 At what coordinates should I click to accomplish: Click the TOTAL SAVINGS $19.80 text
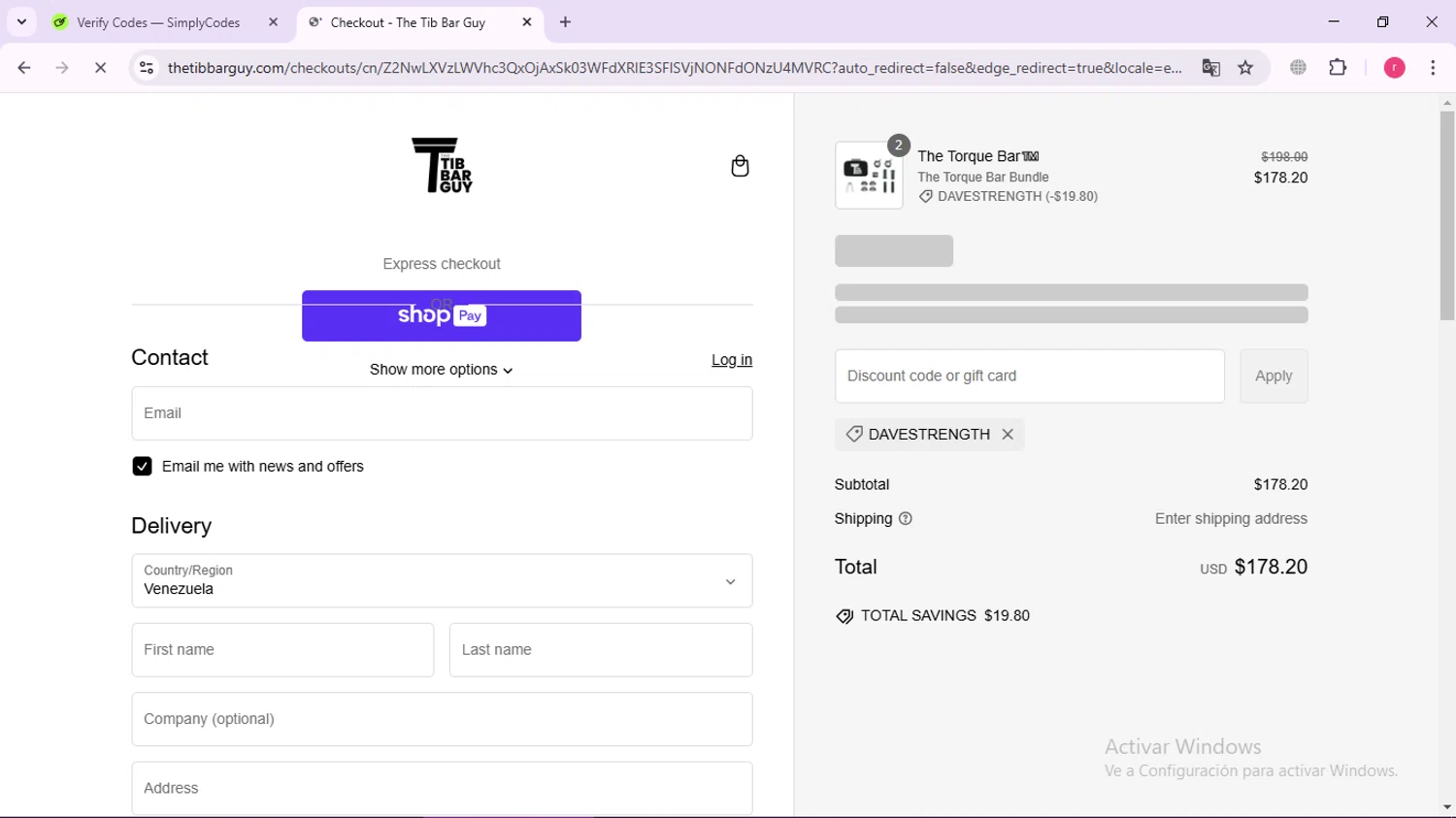pos(945,616)
